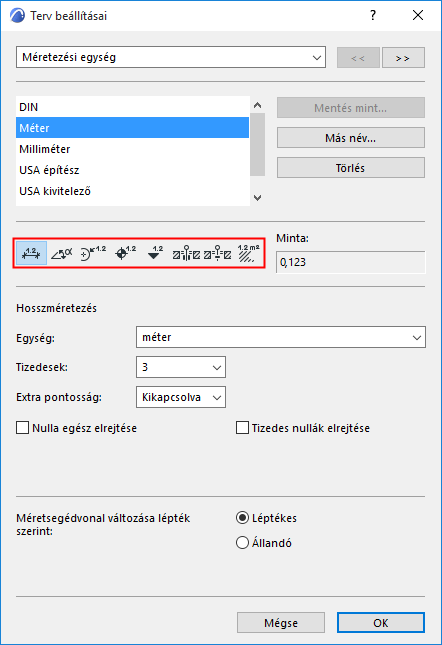Image resolution: width=442 pixels, height=645 pixels.
Task: Click the list scrollbar thumb
Action: pos(257,144)
